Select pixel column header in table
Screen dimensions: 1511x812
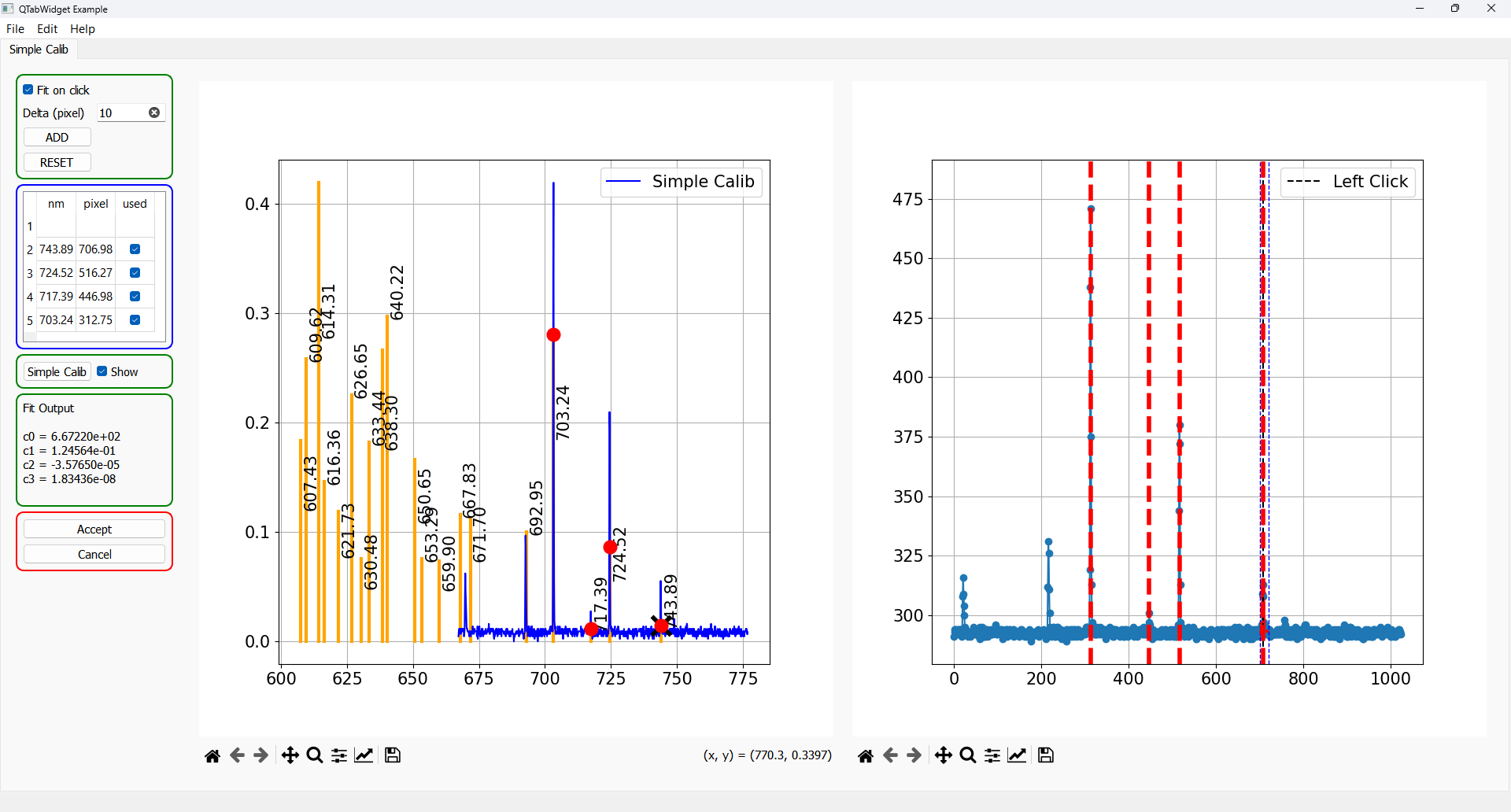coord(96,204)
